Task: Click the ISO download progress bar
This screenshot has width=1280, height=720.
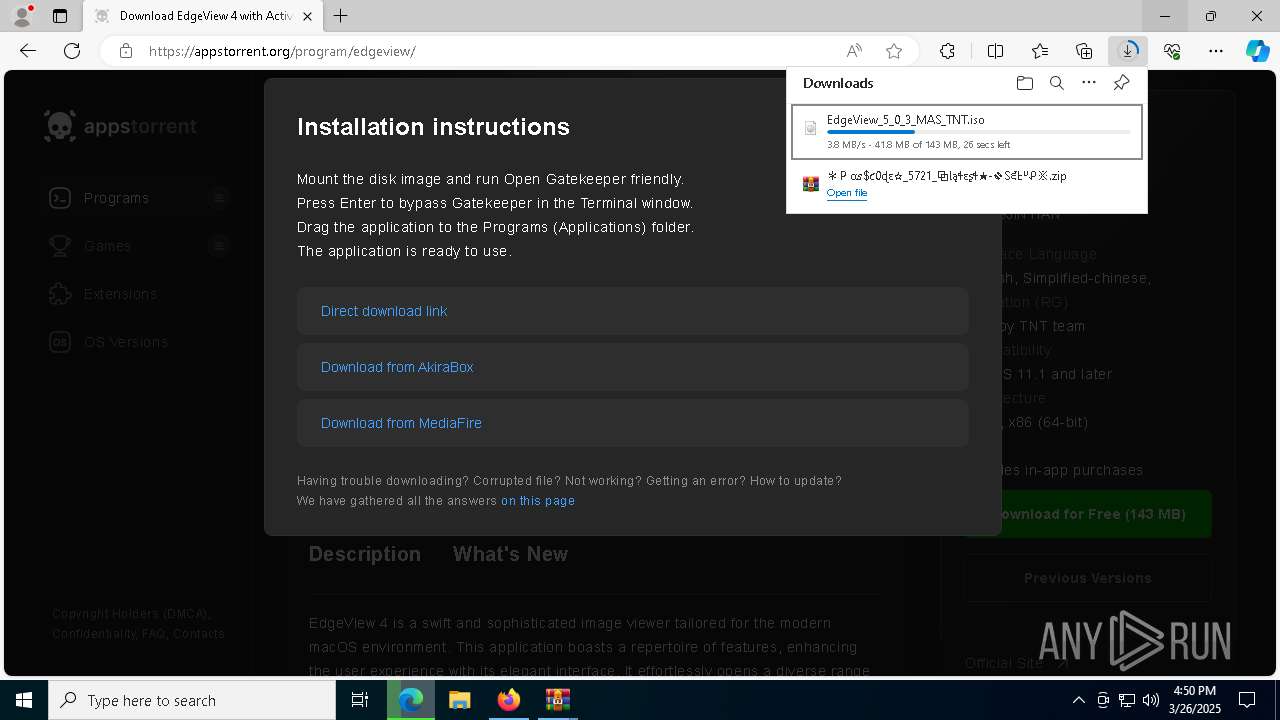Action: (978, 132)
